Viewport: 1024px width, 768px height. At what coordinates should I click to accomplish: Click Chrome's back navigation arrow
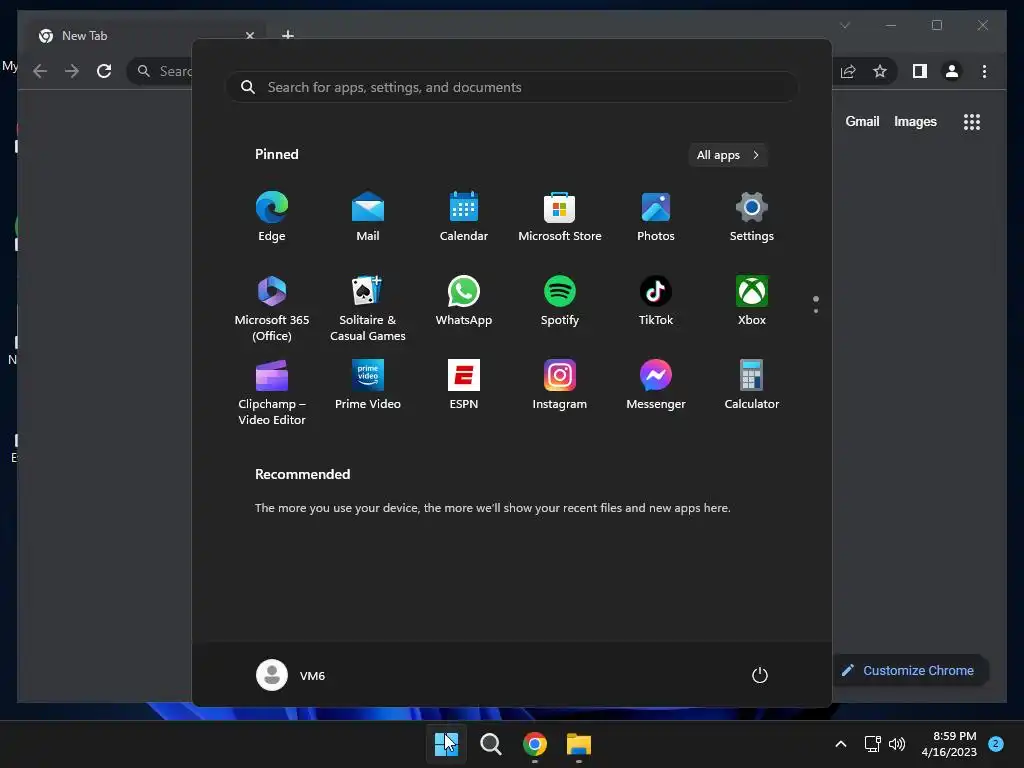pyautogui.click(x=40, y=71)
